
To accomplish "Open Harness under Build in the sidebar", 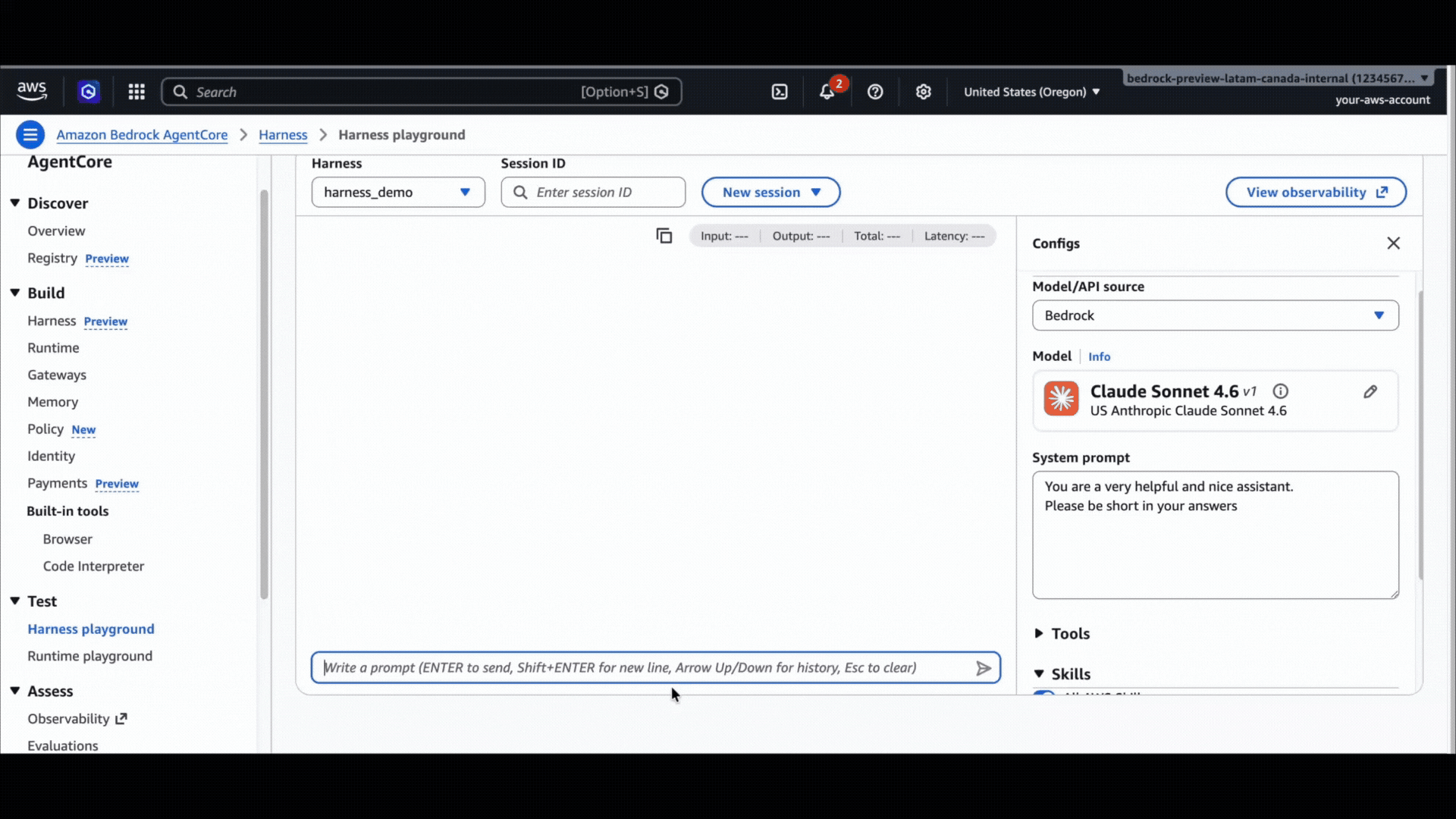I will tap(52, 321).
